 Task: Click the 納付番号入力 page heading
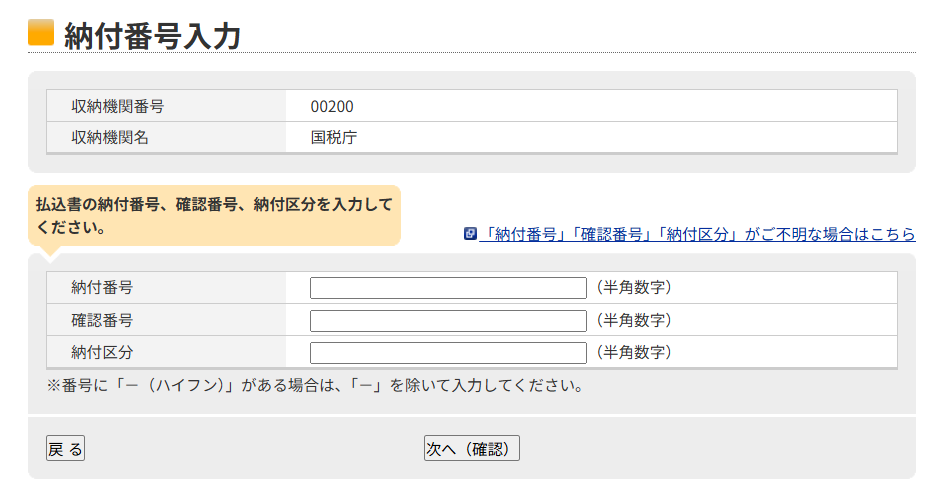[152, 35]
